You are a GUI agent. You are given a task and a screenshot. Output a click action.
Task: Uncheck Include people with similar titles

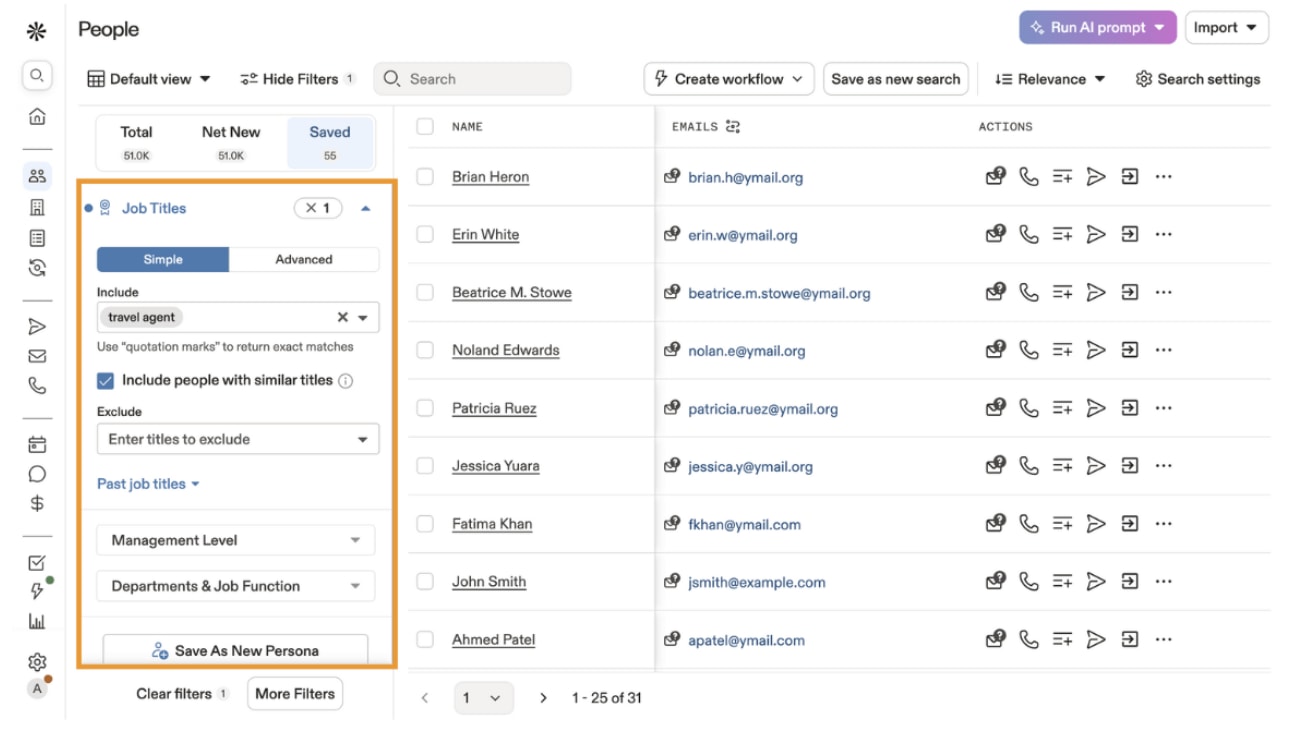point(105,381)
